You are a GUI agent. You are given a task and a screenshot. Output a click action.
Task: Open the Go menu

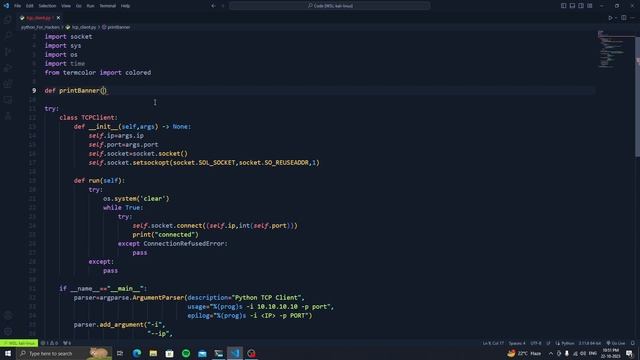tap(79, 6)
